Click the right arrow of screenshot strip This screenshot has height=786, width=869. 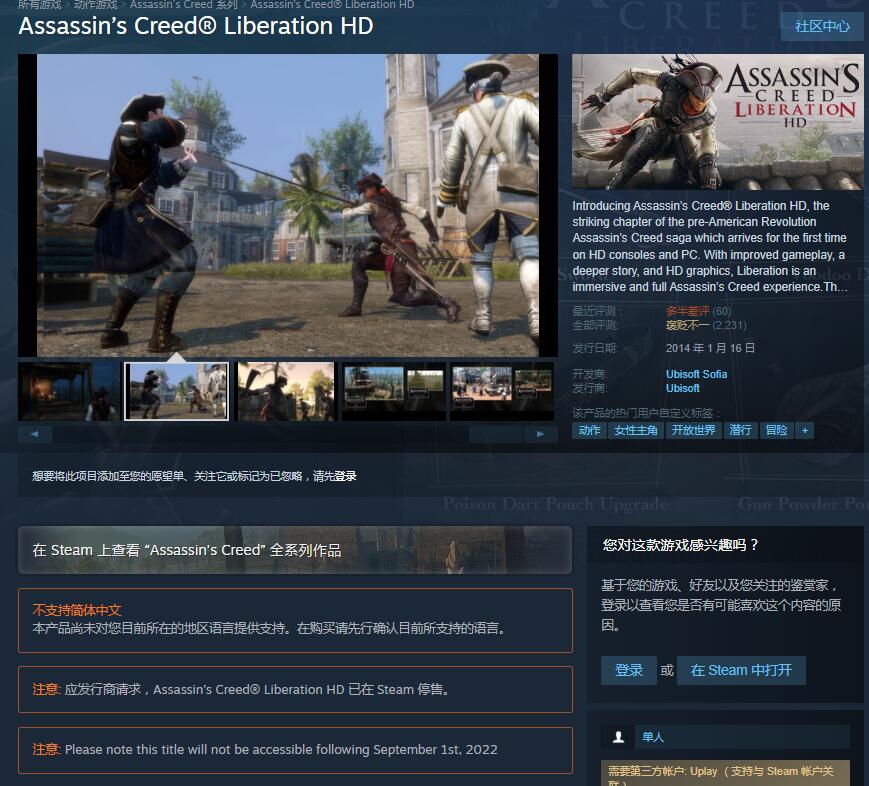click(541, 434)
